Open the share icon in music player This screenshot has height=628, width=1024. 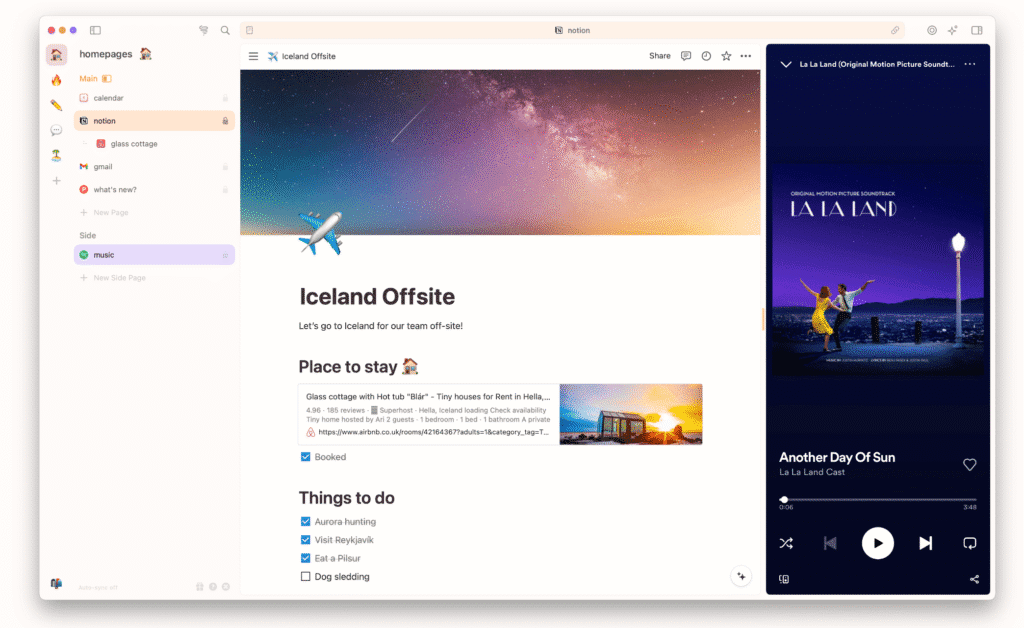(x=974, y=579)
